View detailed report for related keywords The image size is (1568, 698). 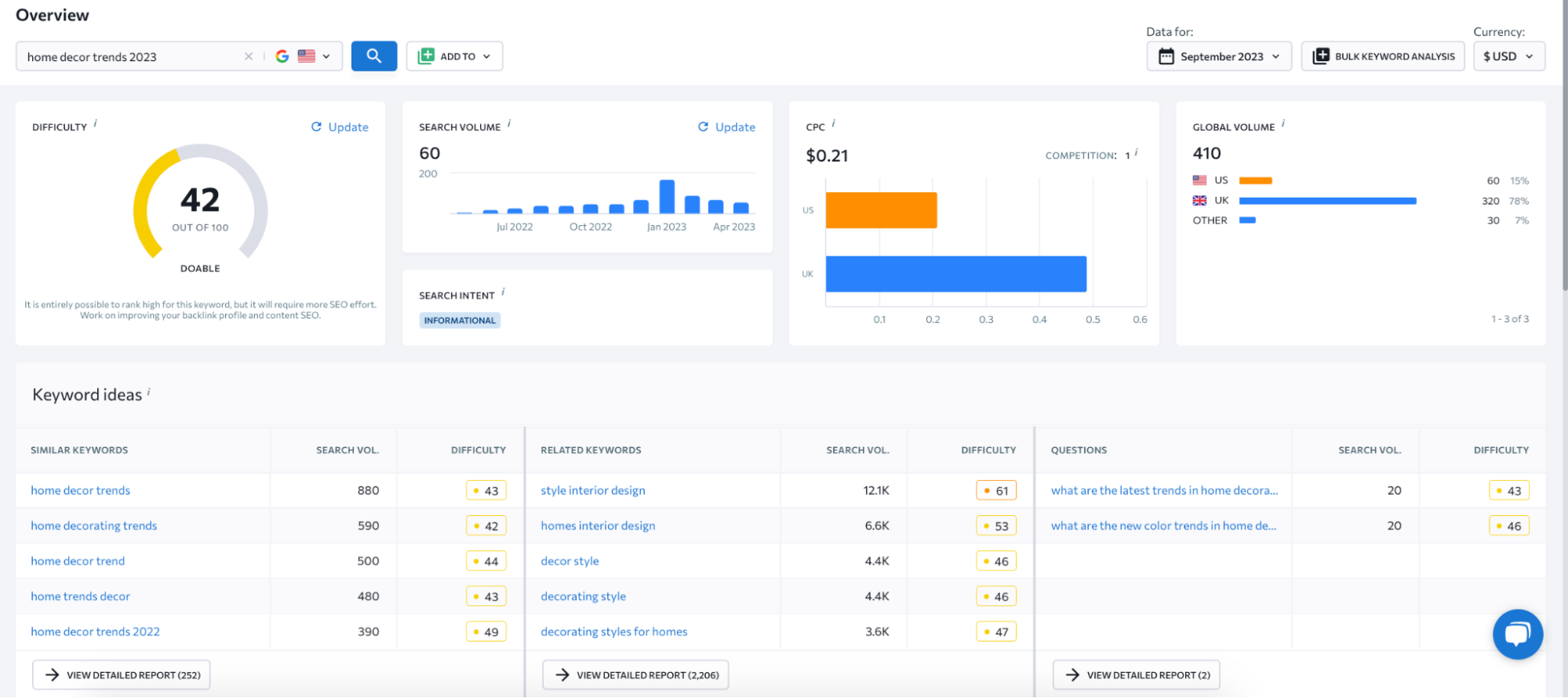[x=635, y=674]
